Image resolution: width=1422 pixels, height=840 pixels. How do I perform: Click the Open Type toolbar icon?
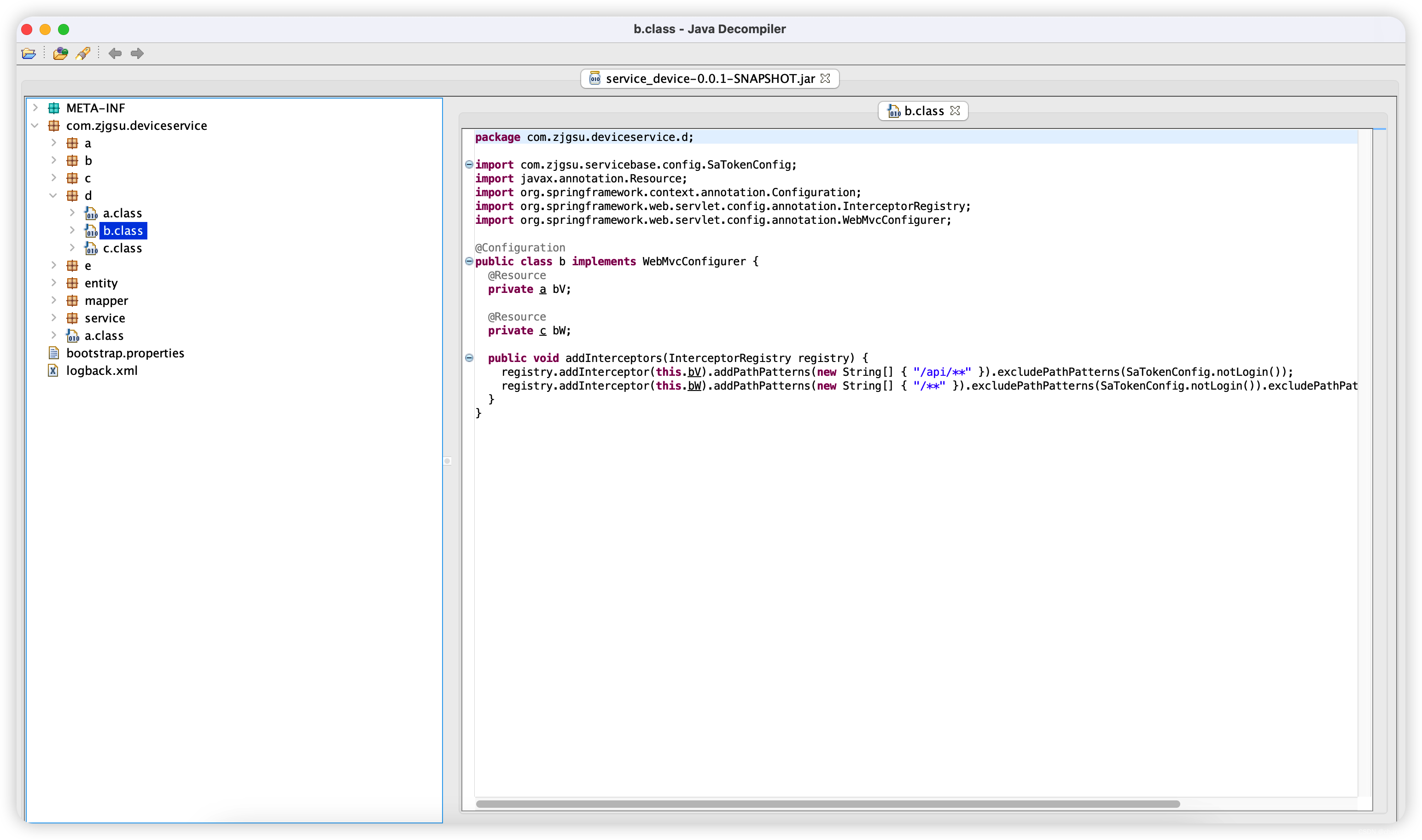60,54
